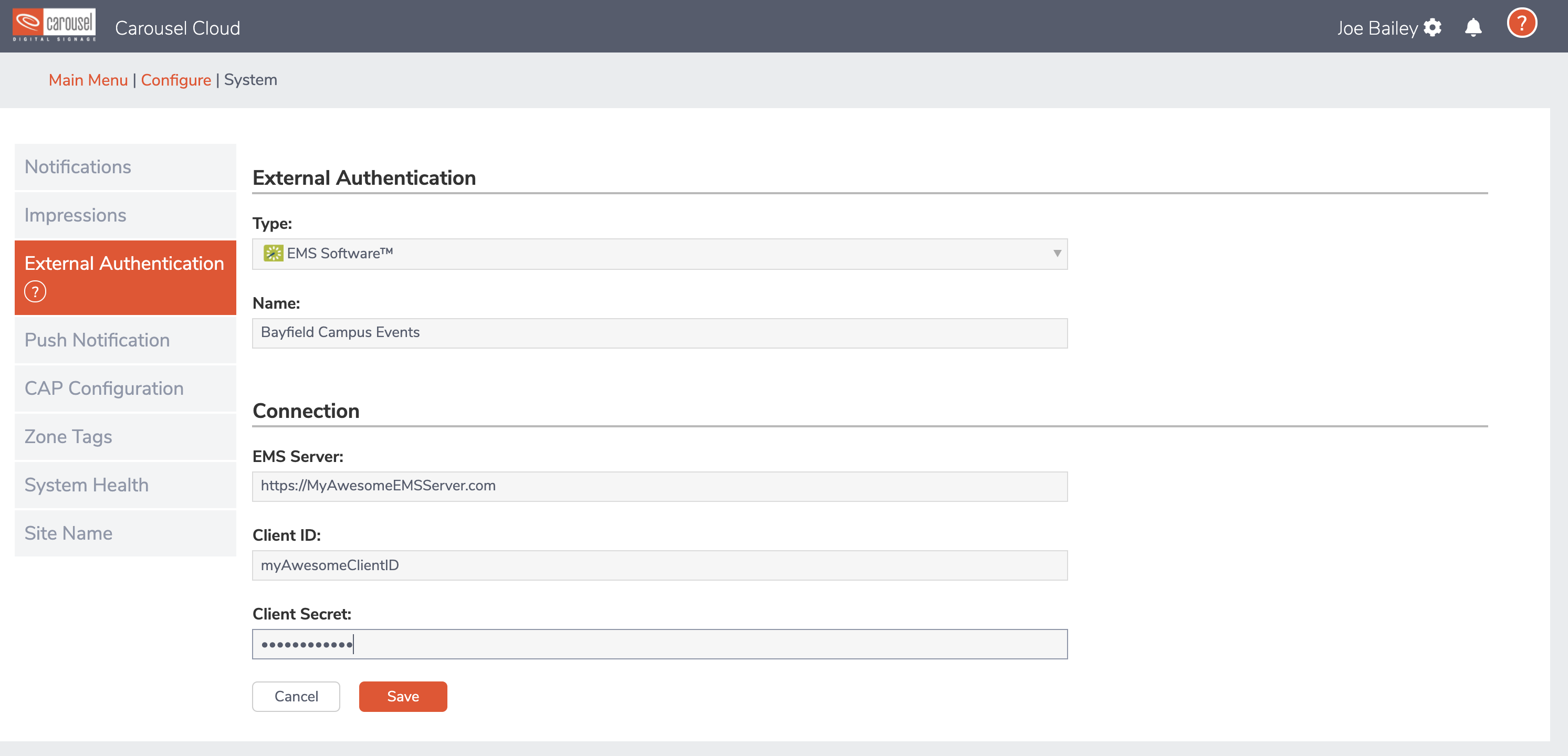The width and height of the screenshot is (1568, 756).
Task: Go to Main Menu breadcrumb link
Action: click(x=88, y=80)
